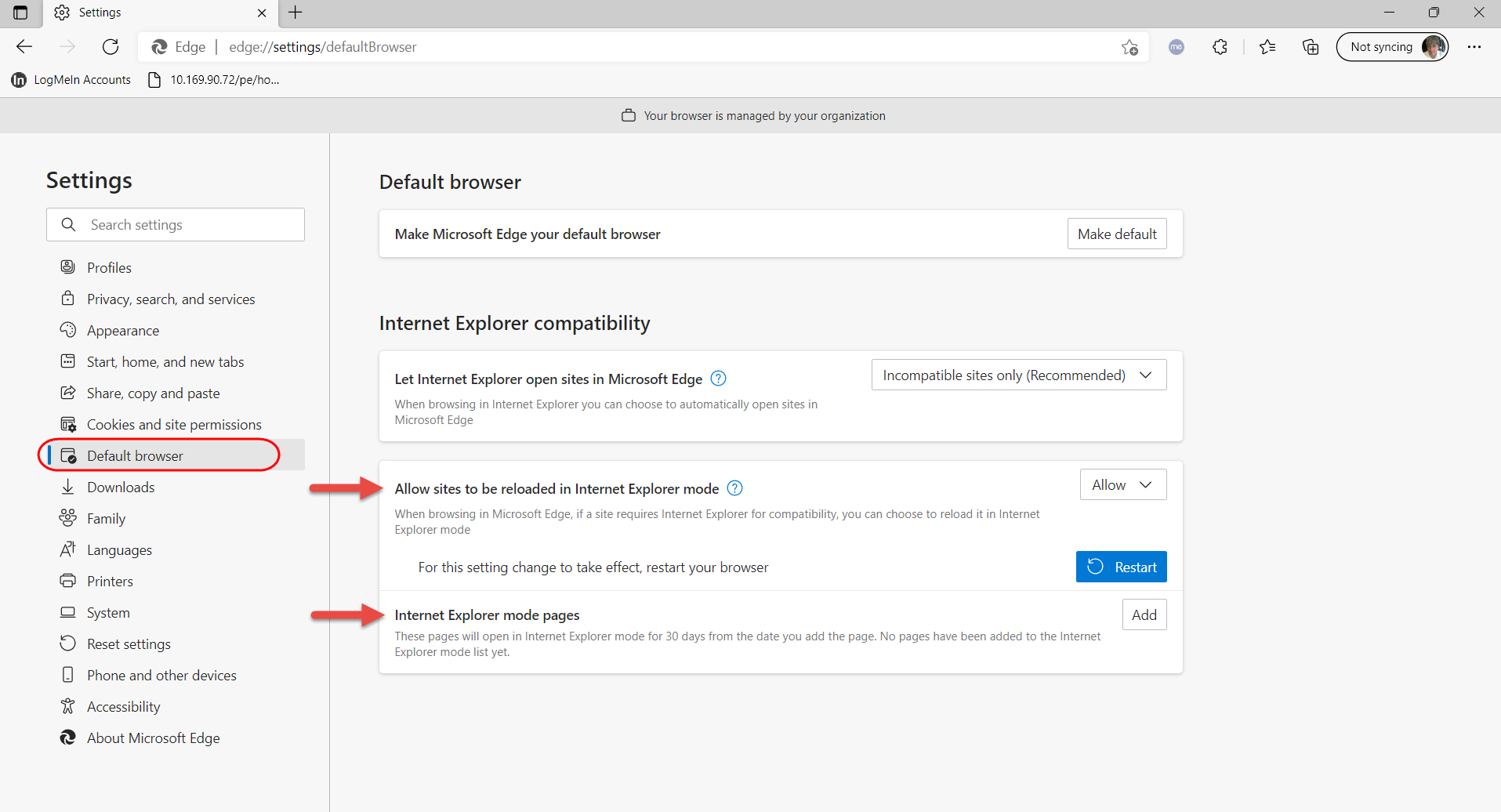Image resolution: width=1501 pixels, height=812 pixels.
Task: Click the browser back arrow
Action: (x=24, y=47)
